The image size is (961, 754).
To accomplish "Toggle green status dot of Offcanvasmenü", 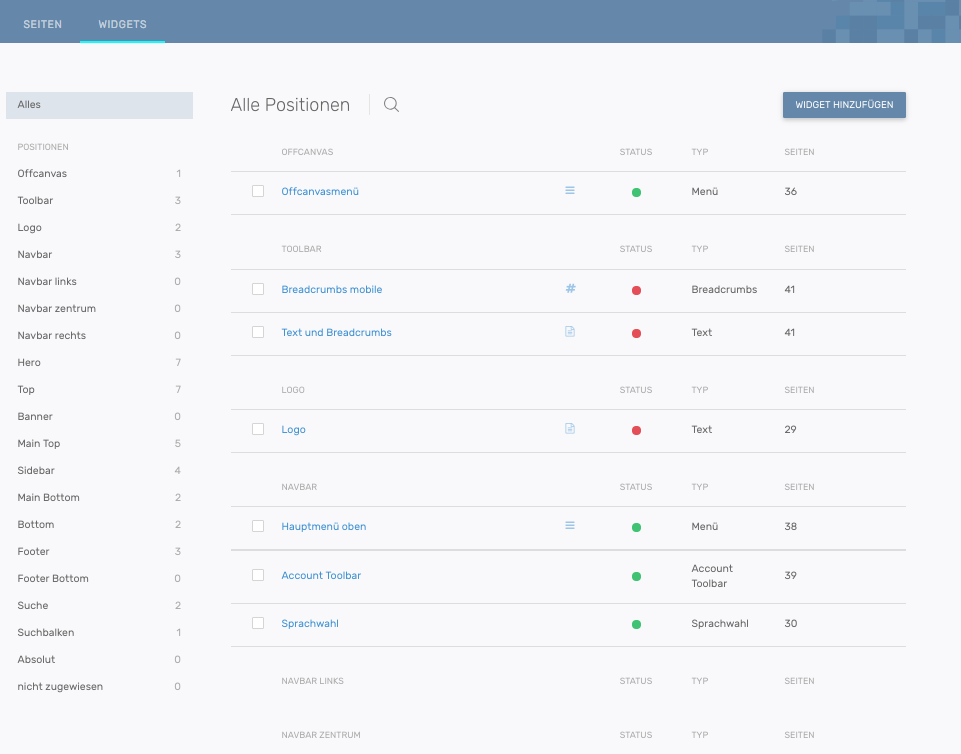I will (636, 192).
